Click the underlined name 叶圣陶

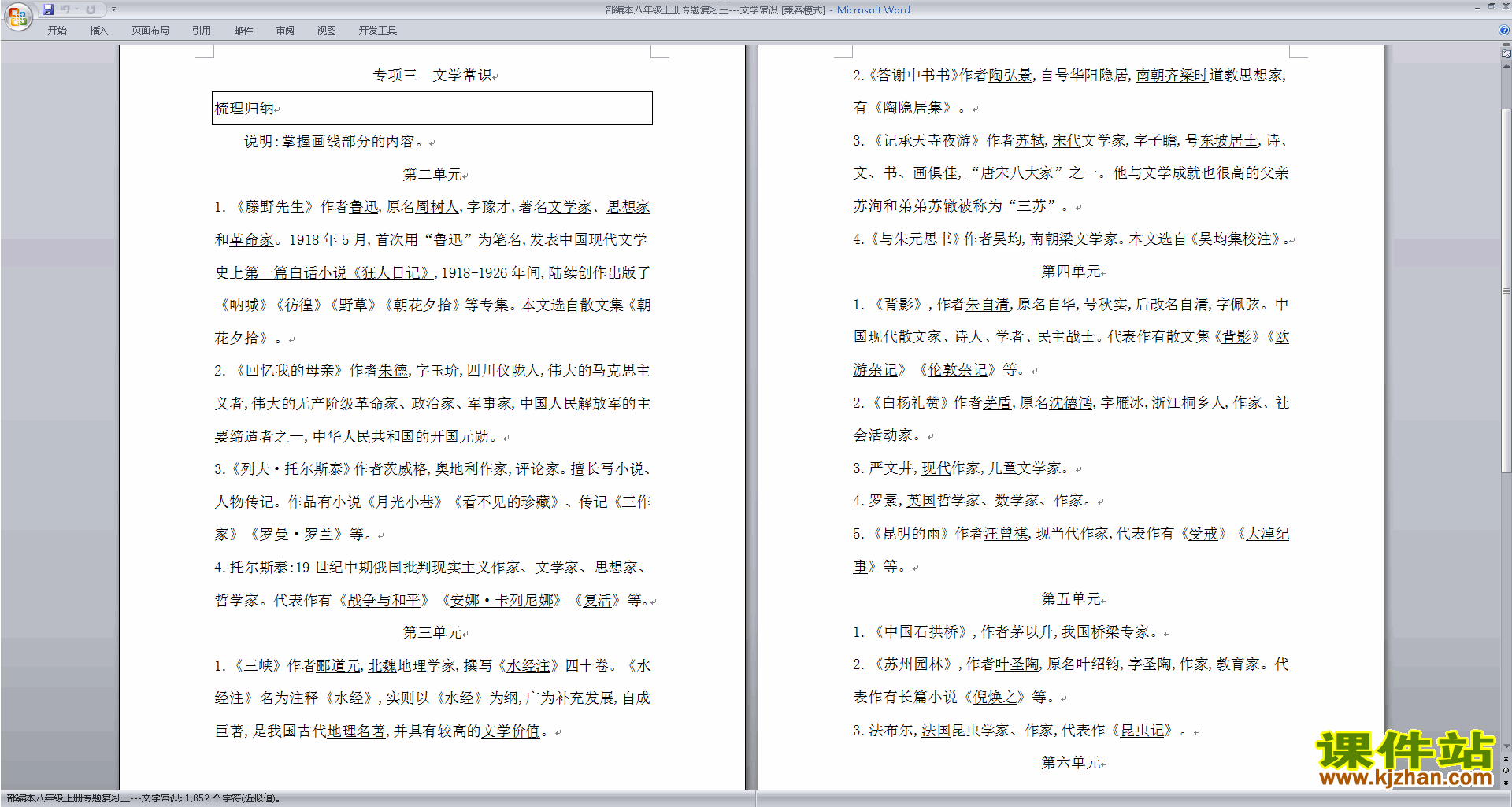click(1017, 664)
